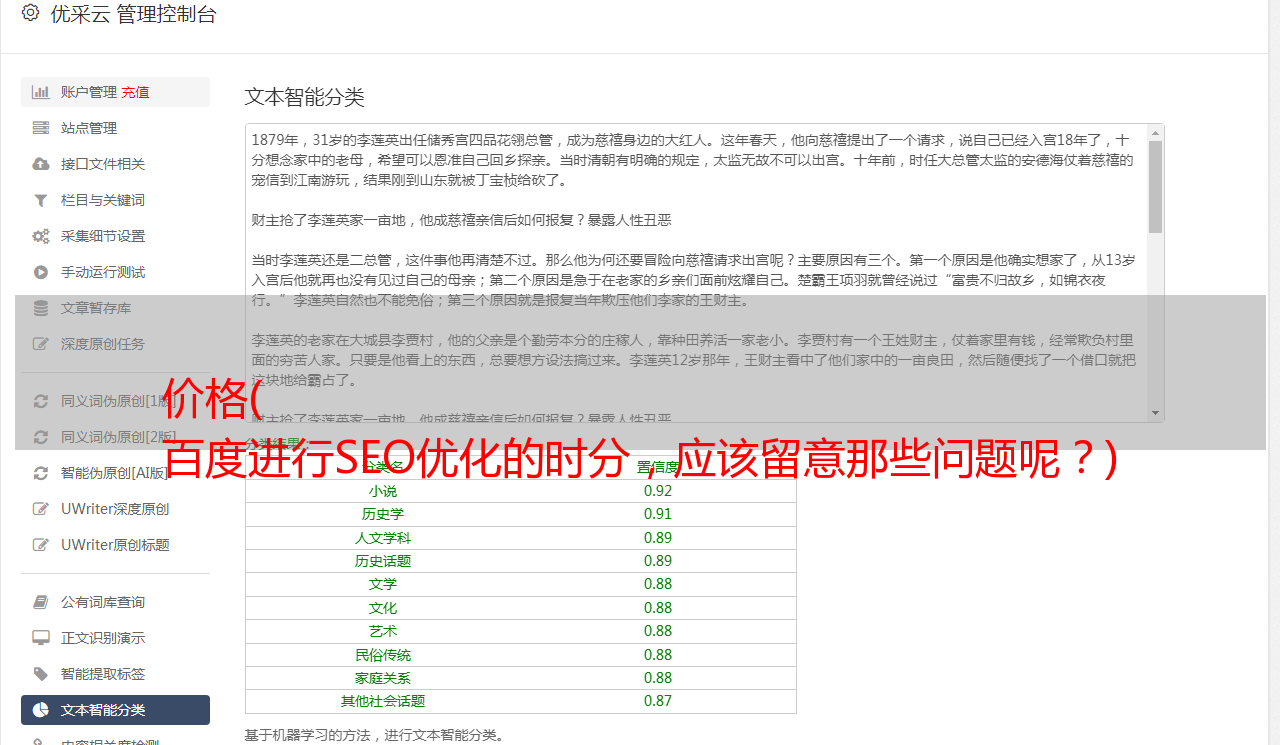Go to UWriter原创标题 in sidebar
This screenshot has height=745, width=1280.
pyautogui.click(x=114, y=545)
